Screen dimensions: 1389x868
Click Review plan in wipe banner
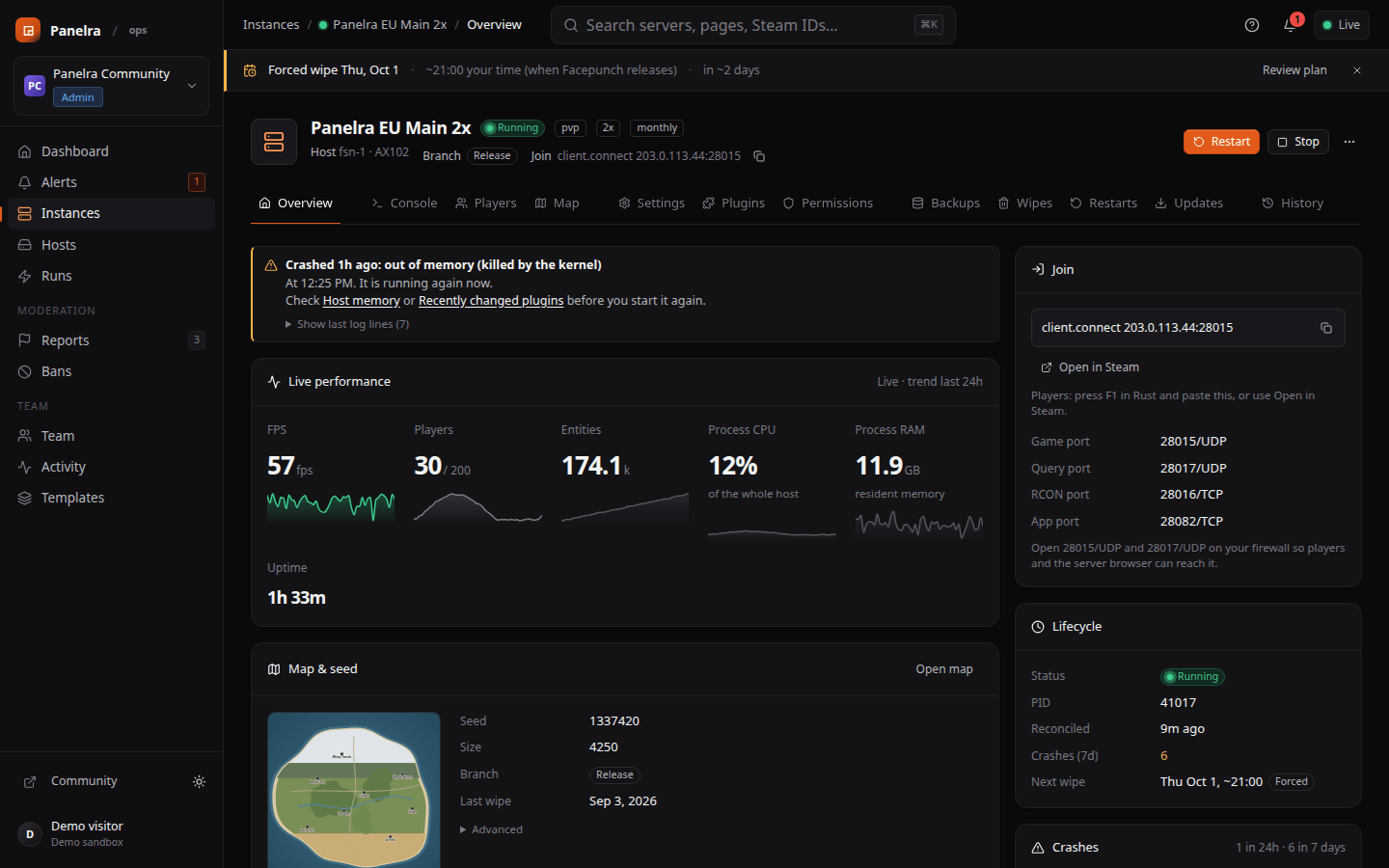pyautogui.click(x=1294, y=70)
